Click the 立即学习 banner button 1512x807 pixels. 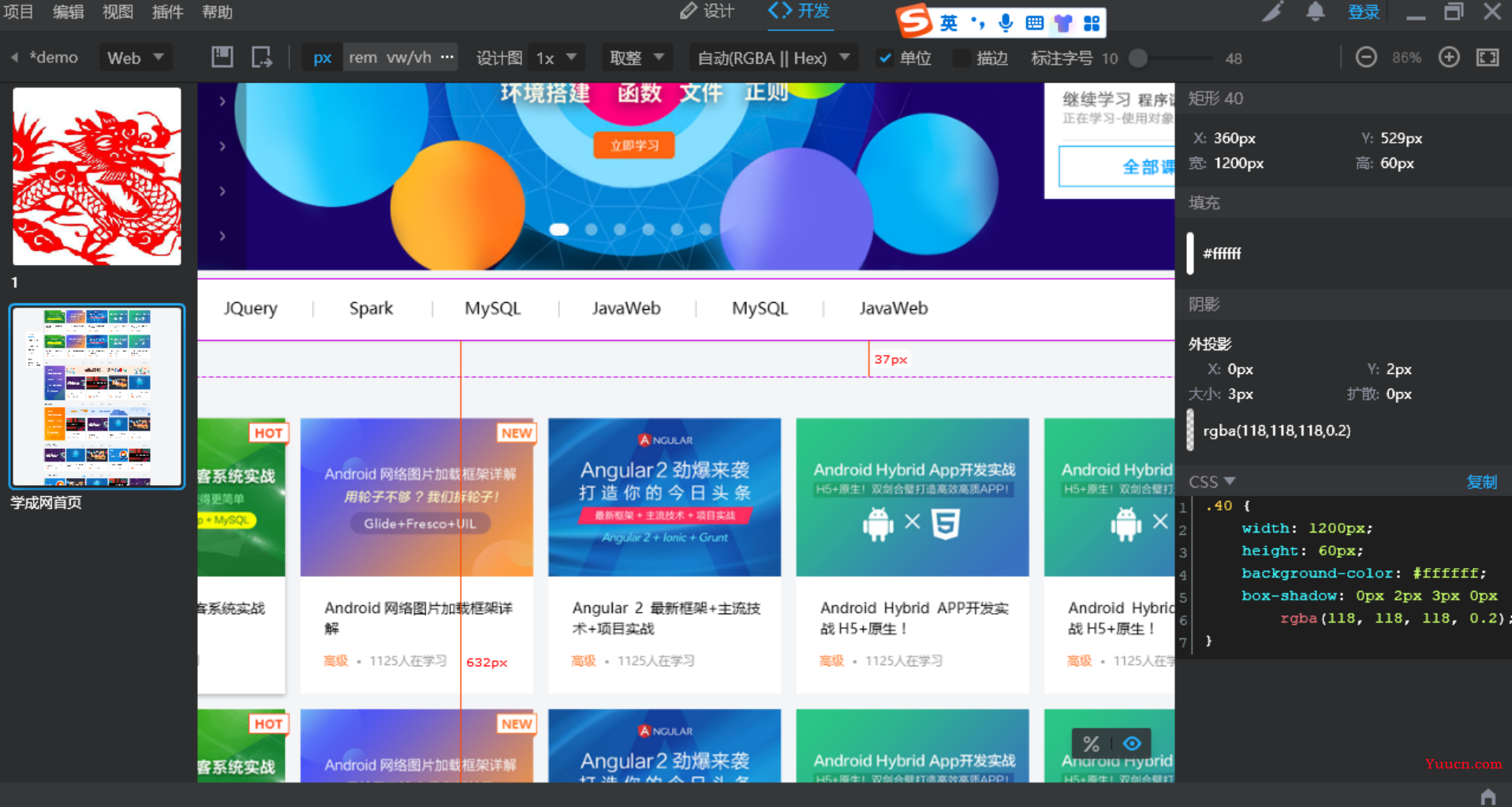pos(634,145)
